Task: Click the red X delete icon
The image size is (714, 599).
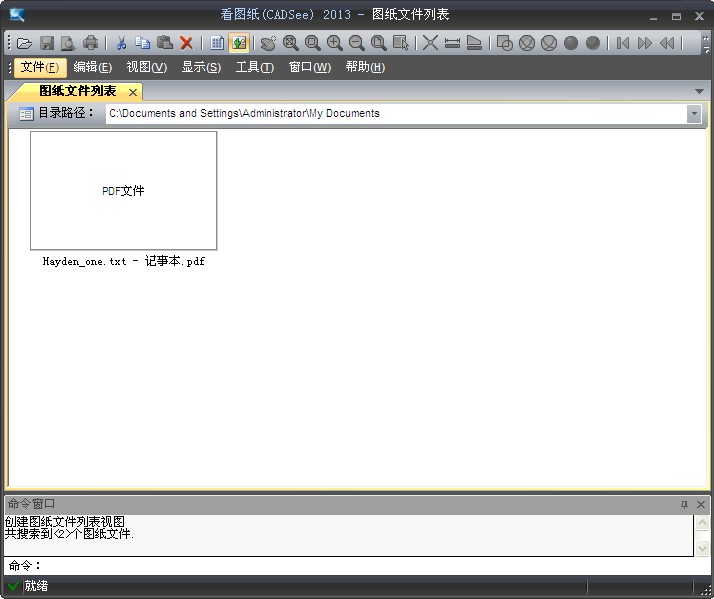Action: tap(186, 43)
